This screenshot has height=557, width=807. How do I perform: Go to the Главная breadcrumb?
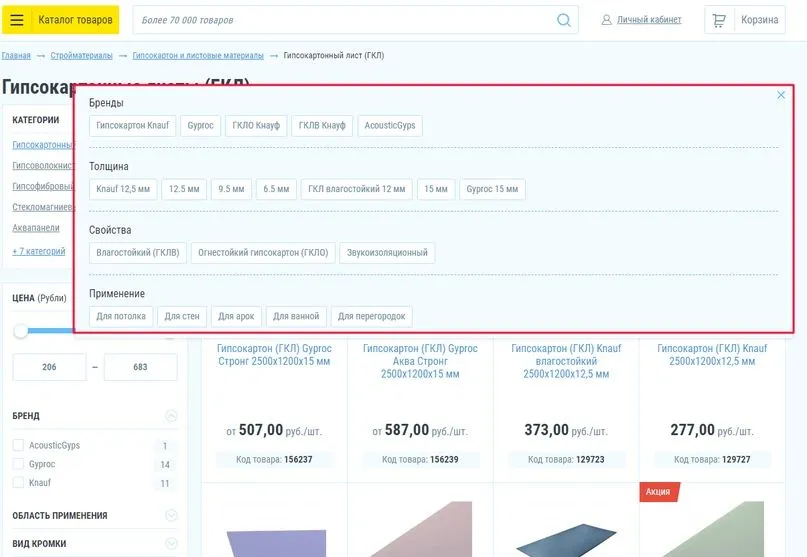[x=16, y=56]
